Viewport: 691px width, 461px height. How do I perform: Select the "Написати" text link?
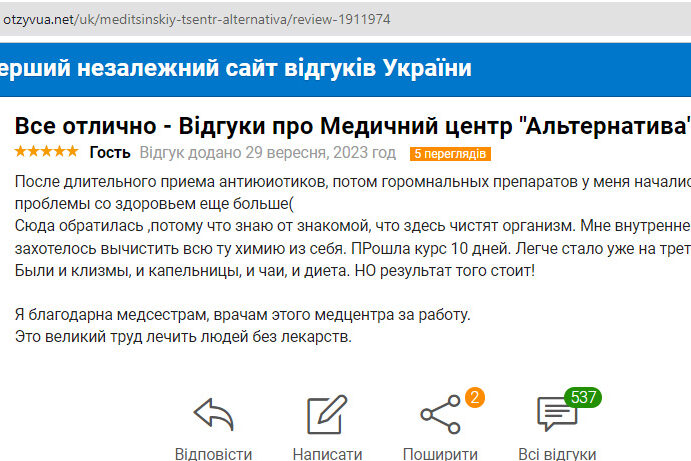327,453
